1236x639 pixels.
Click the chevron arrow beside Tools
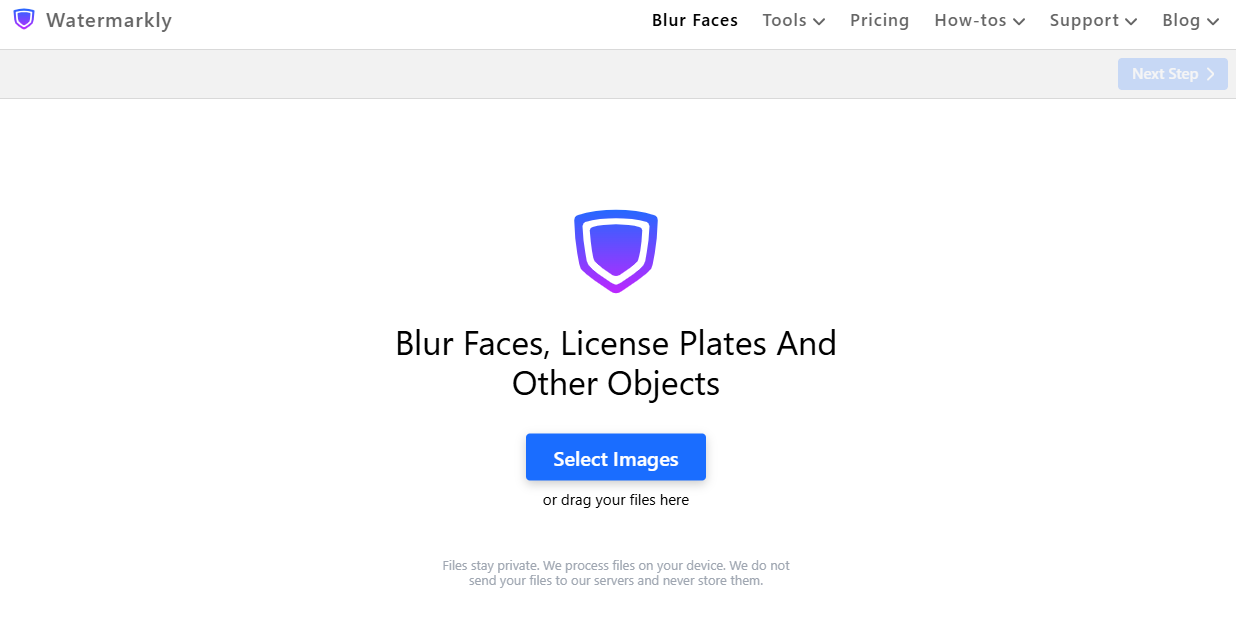(819, 22)
